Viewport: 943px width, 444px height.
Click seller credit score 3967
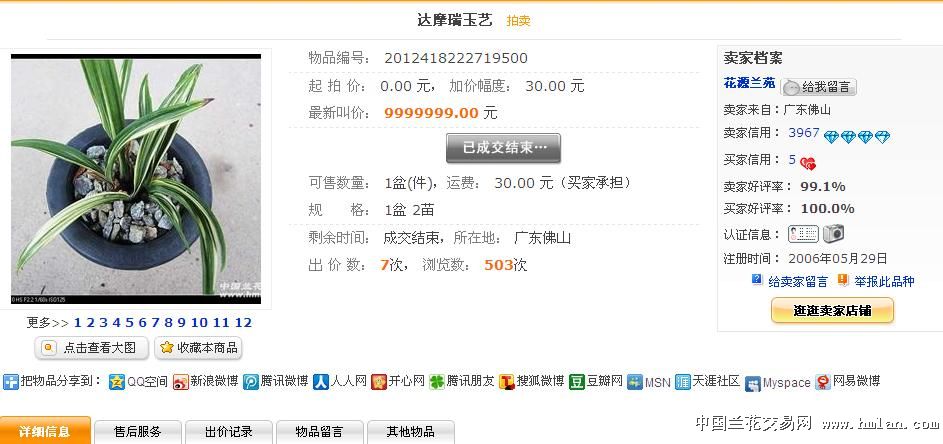(x=803, y=133)
